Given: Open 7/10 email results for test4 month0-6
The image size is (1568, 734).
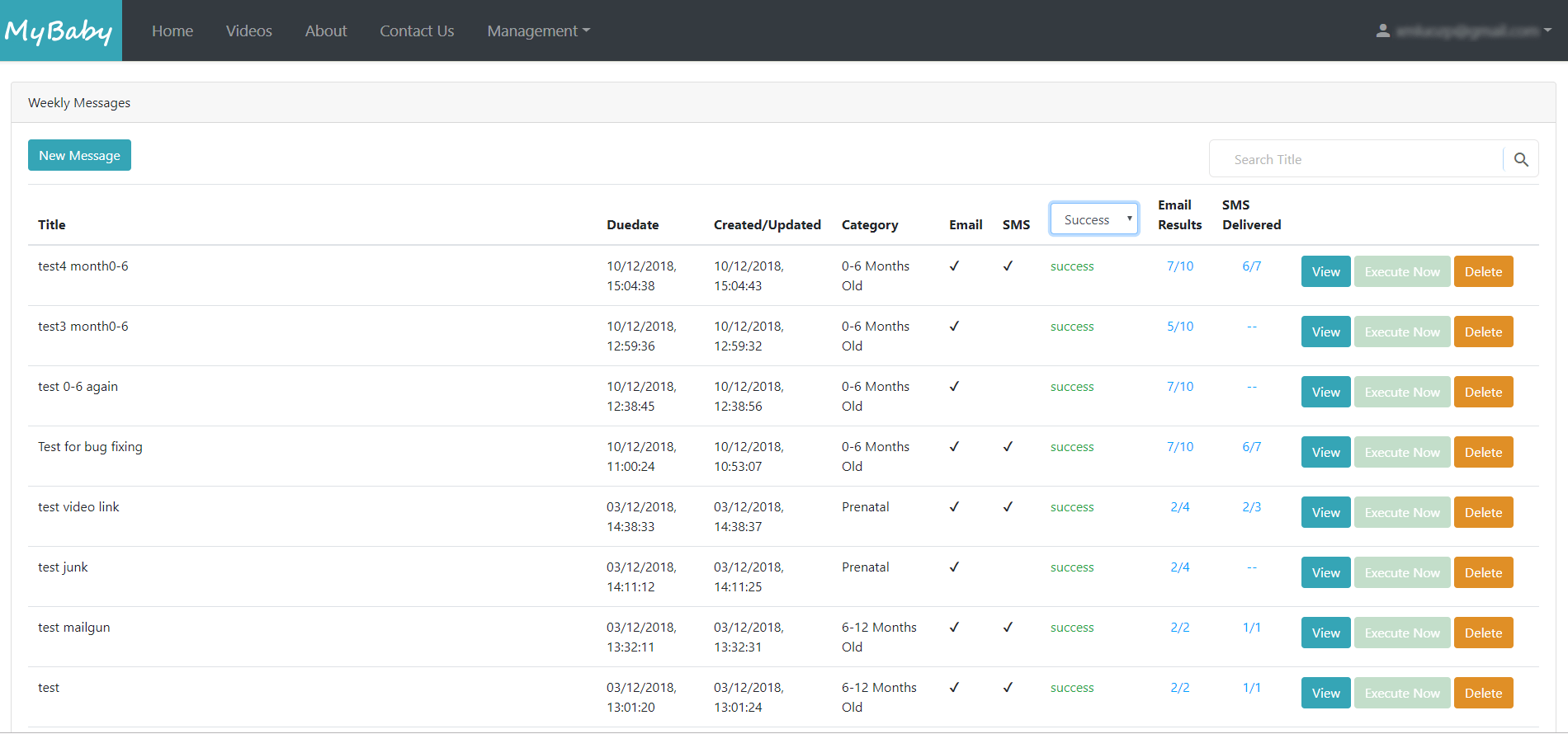Looking at the screenshot, I should pyautogui.click(x=1179, y=266).
